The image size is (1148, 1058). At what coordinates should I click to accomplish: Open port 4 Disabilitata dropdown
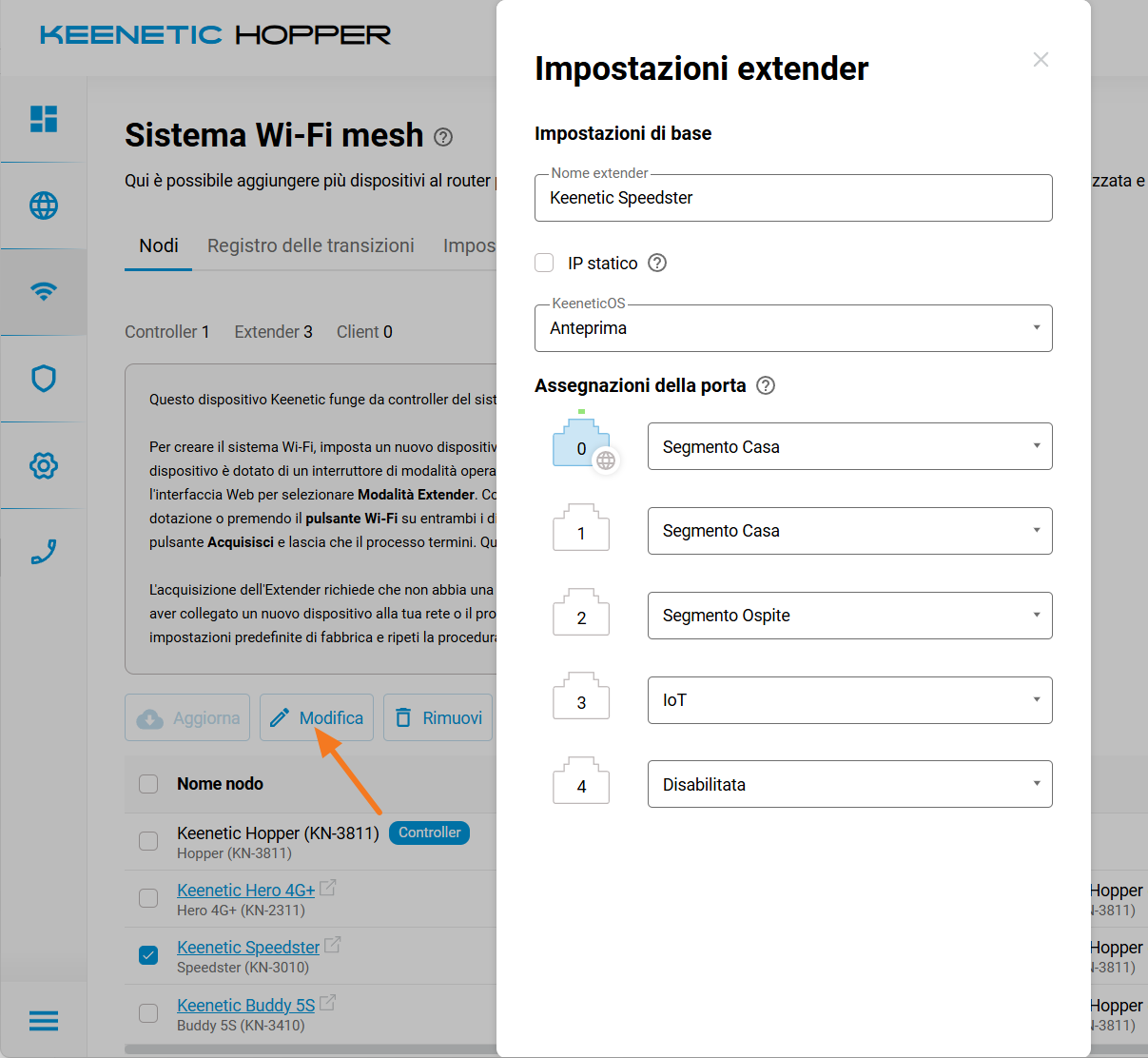(849, 784)
